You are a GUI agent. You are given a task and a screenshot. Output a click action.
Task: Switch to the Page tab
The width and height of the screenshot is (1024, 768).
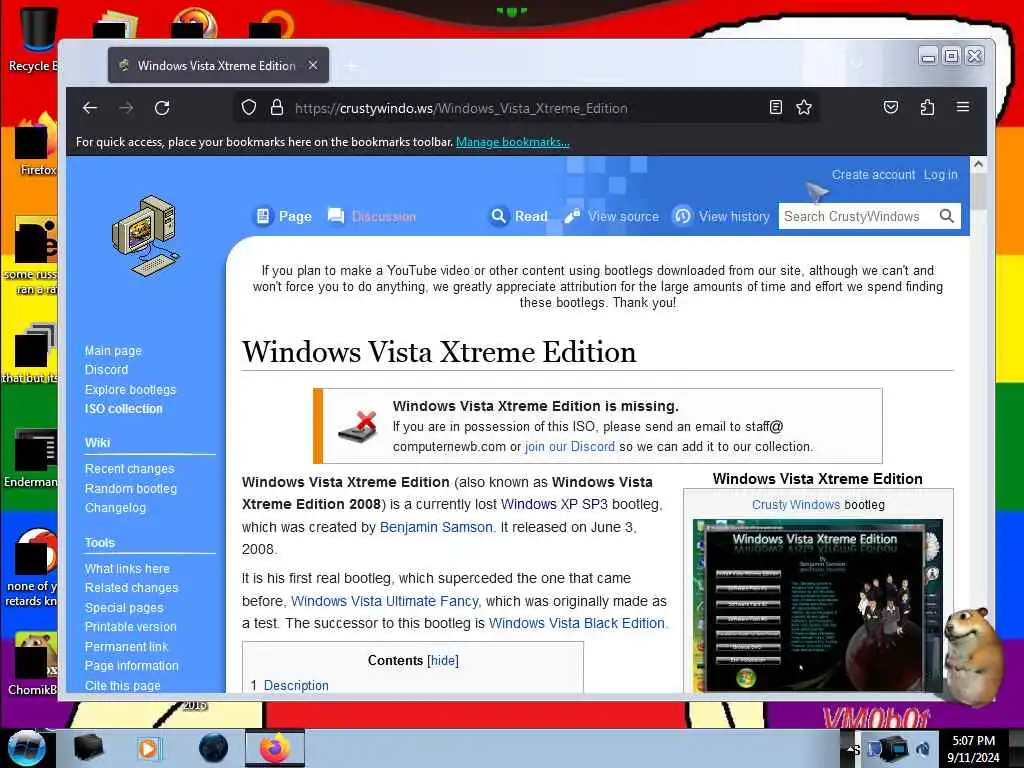click(283, 216)
